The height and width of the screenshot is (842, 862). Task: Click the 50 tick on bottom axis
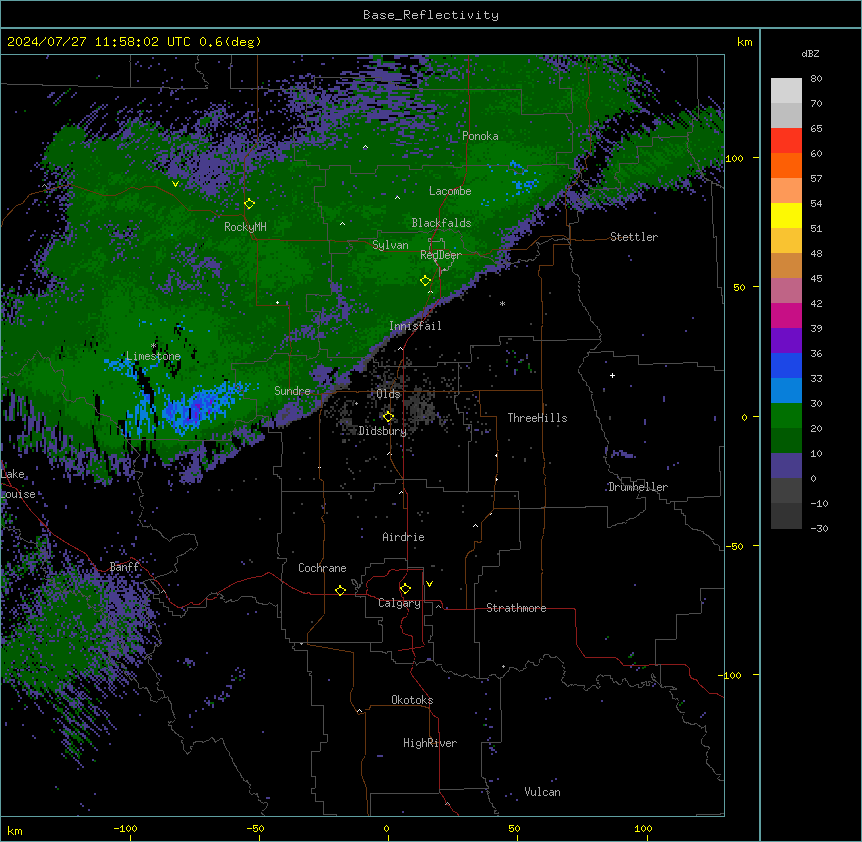click(514, 828)
